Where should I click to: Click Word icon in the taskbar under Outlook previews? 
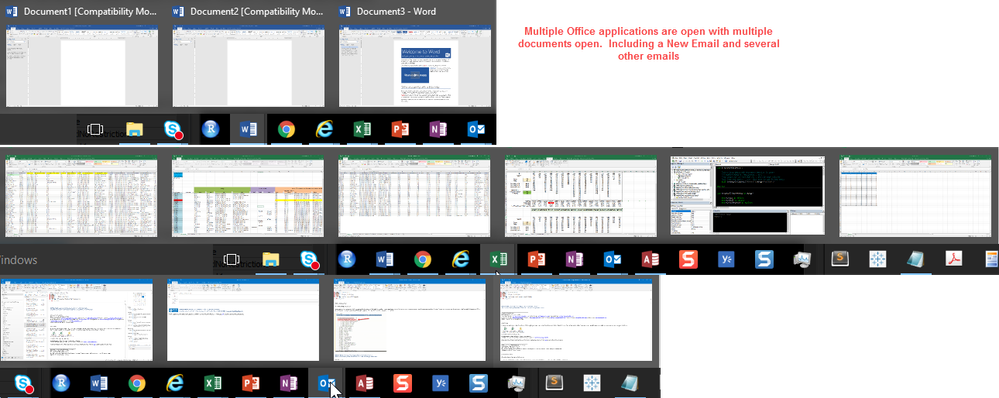click(x=99, y=383)
